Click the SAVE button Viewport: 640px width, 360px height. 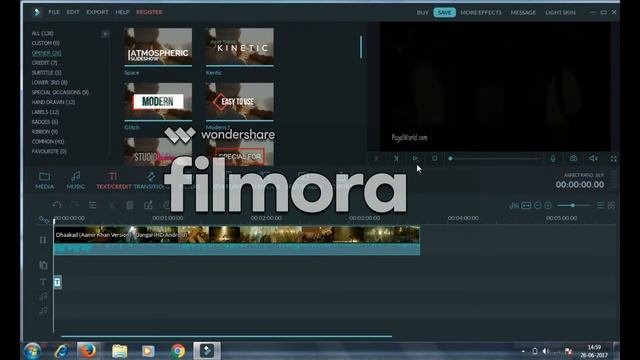(x=444, y=13)
